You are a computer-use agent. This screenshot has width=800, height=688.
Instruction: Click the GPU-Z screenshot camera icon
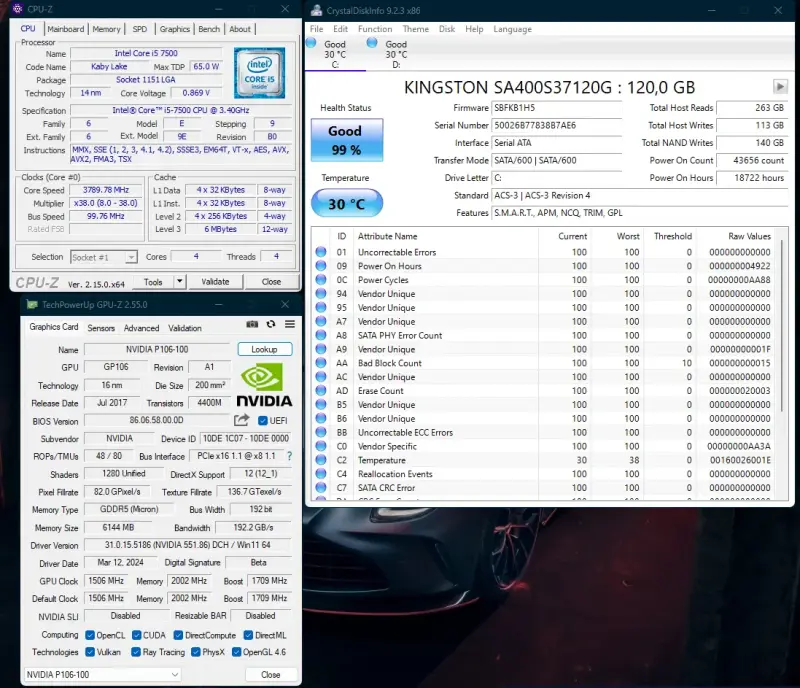[252, 324]
